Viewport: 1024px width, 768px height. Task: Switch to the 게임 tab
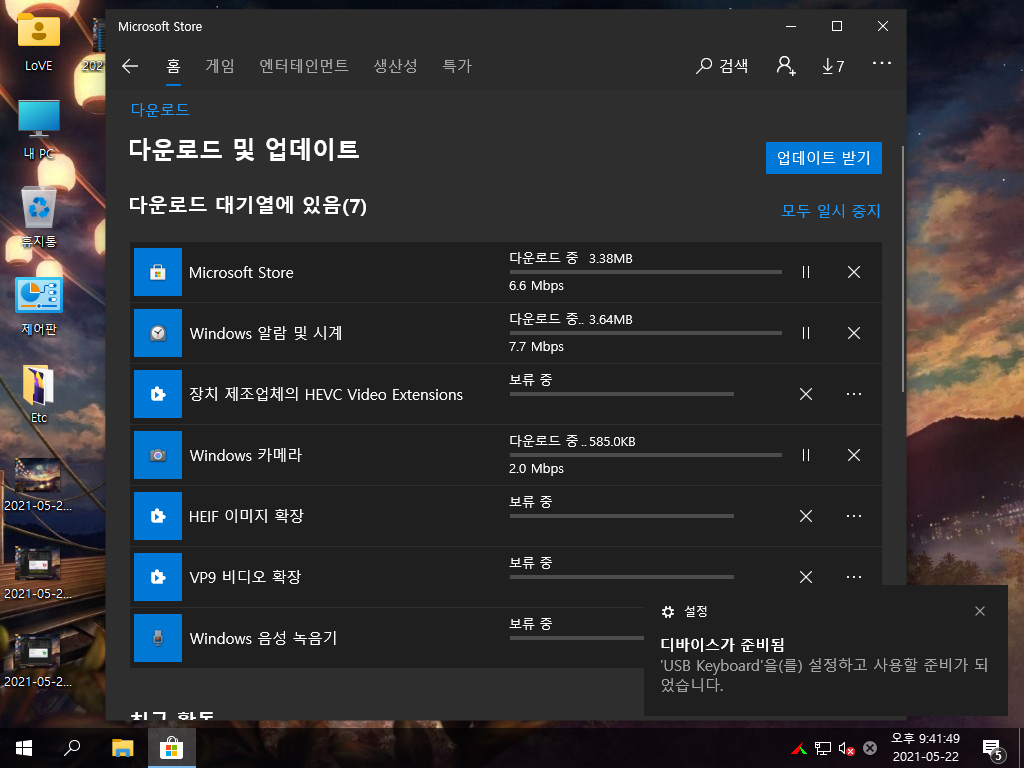point(220,66)
